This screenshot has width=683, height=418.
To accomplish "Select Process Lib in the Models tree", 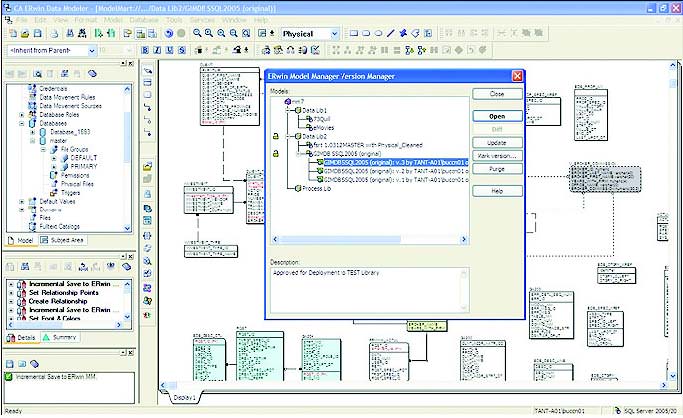I will [x=317, y=189].
